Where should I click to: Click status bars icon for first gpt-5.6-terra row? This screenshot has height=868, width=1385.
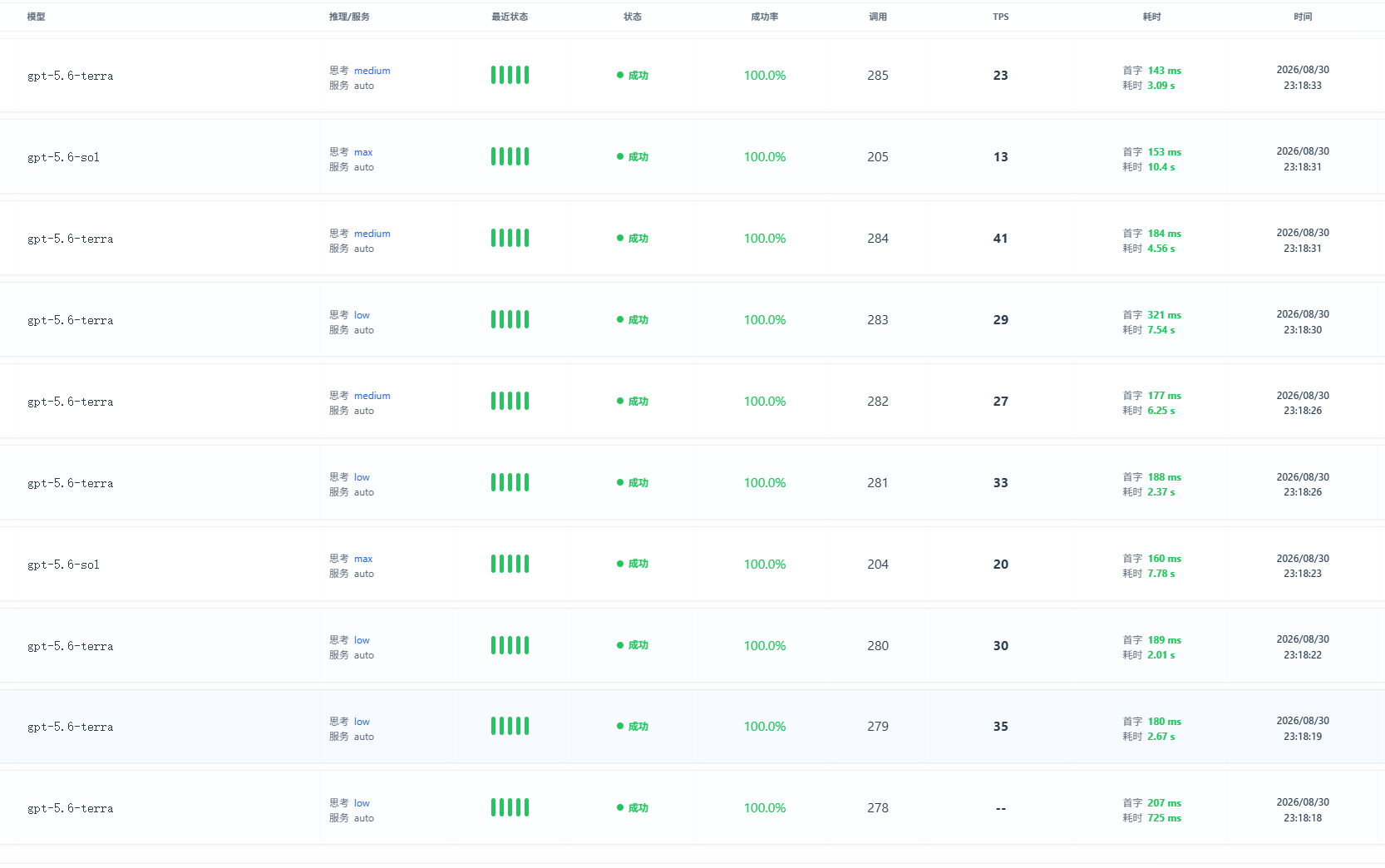click(x=510, y=75)
